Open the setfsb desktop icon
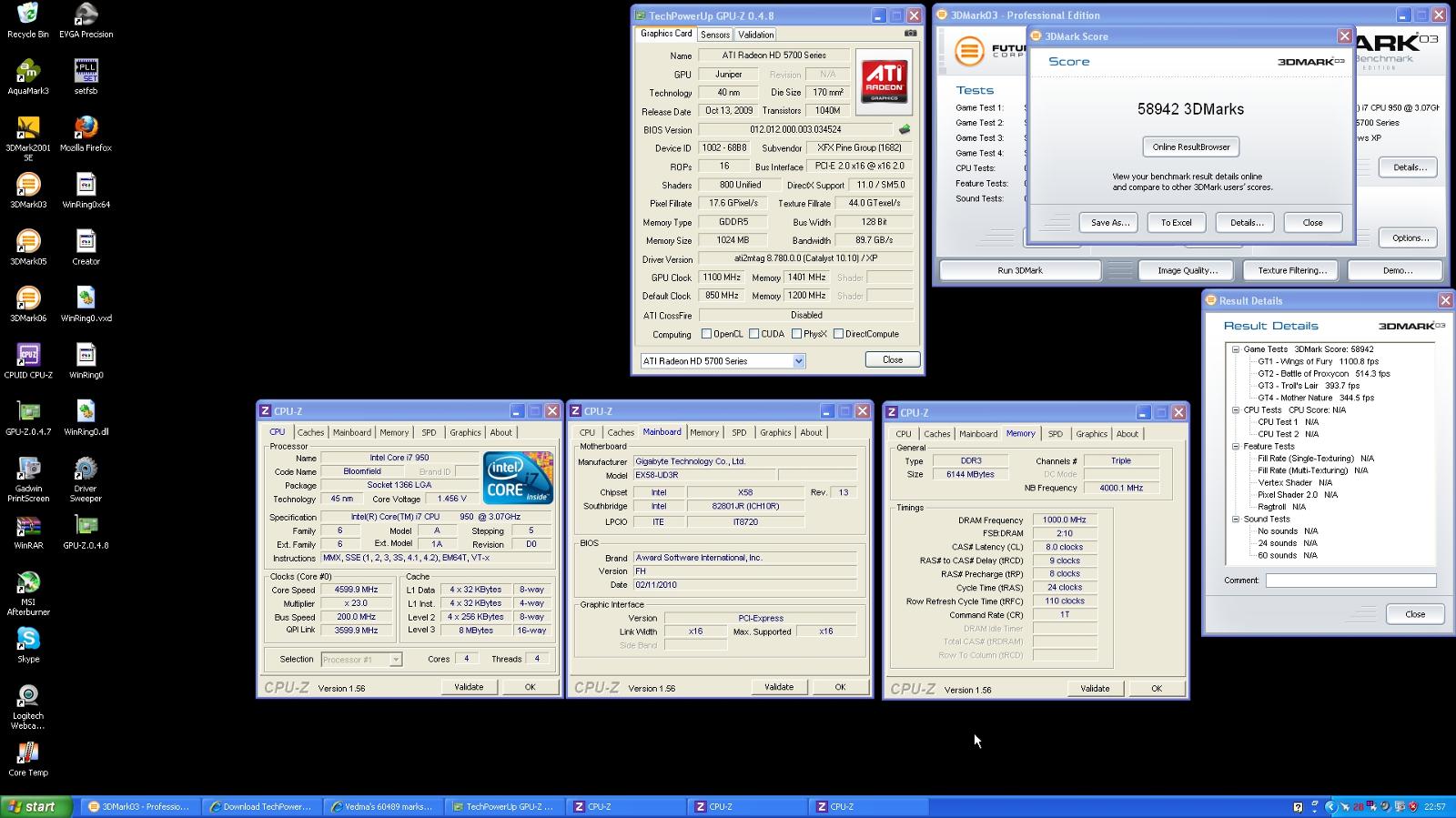The image size is (1456, 818). coord(86,76)
